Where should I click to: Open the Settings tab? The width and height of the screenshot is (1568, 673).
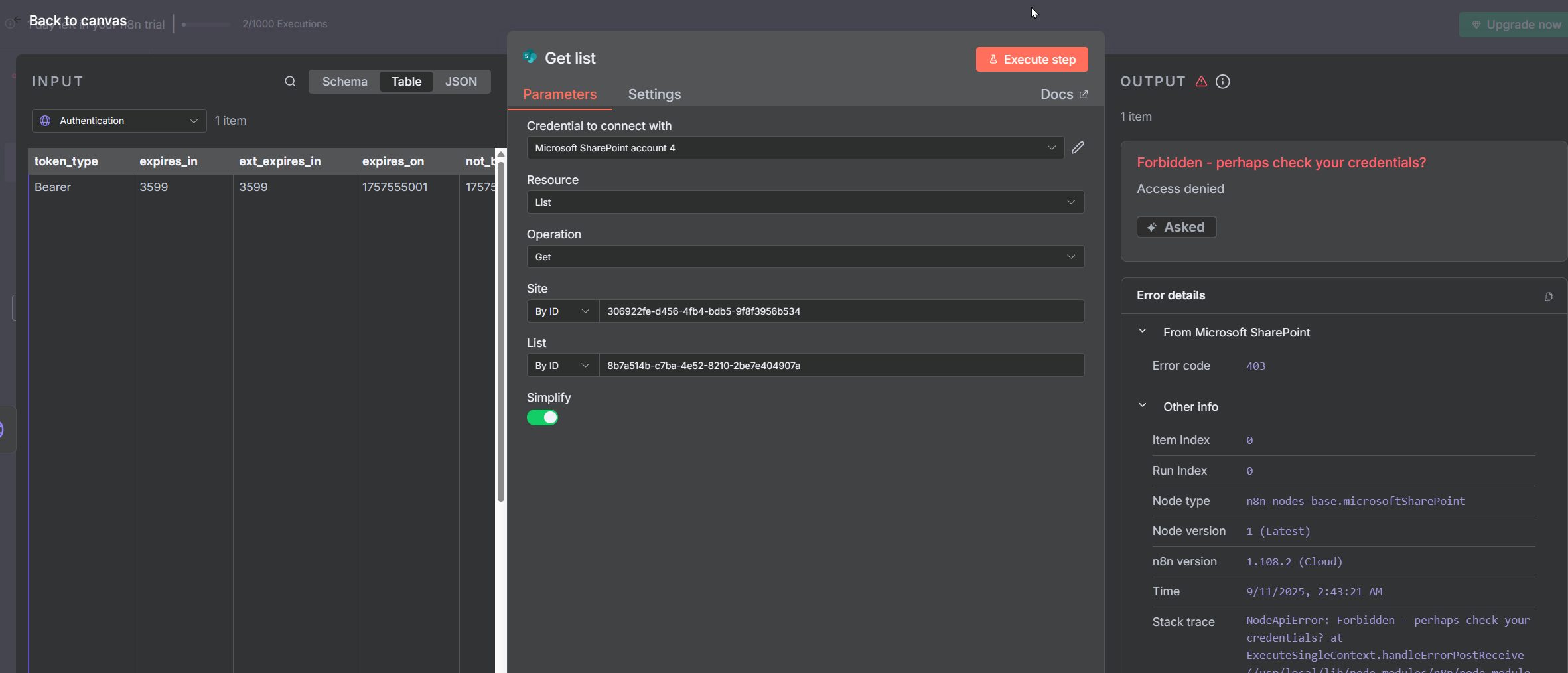click(x=654, y=94)
